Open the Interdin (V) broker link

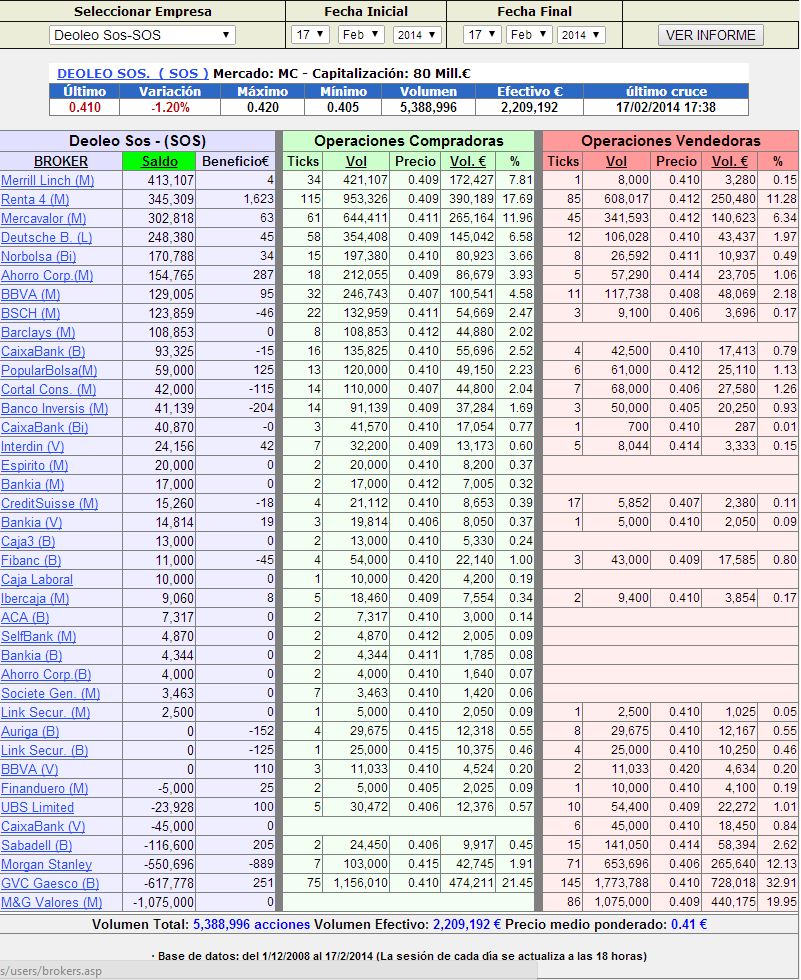pos(32,446)
